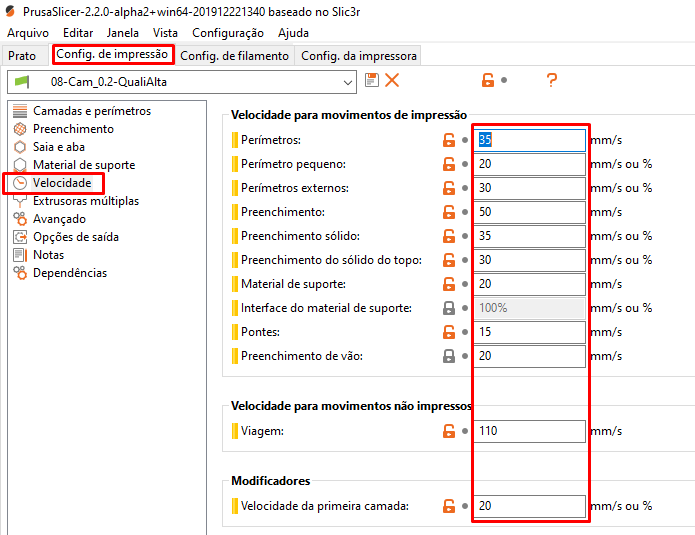Select the Avançado sidebar entry
The width and height of the screenshot is (695, 535).
[x=59, y=219]
